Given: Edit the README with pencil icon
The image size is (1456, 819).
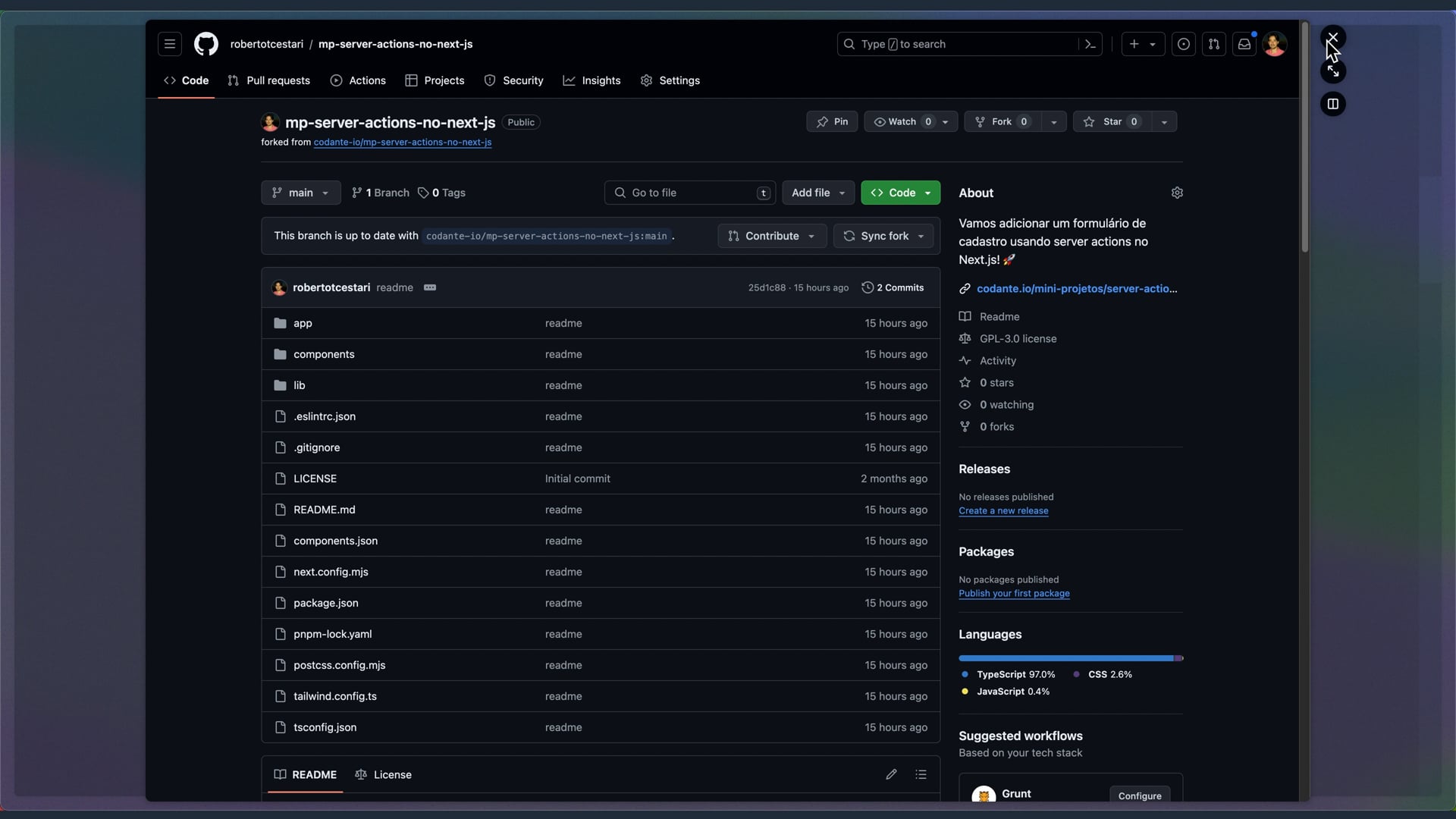Looking at the screenshot, I should click(891, 774).
